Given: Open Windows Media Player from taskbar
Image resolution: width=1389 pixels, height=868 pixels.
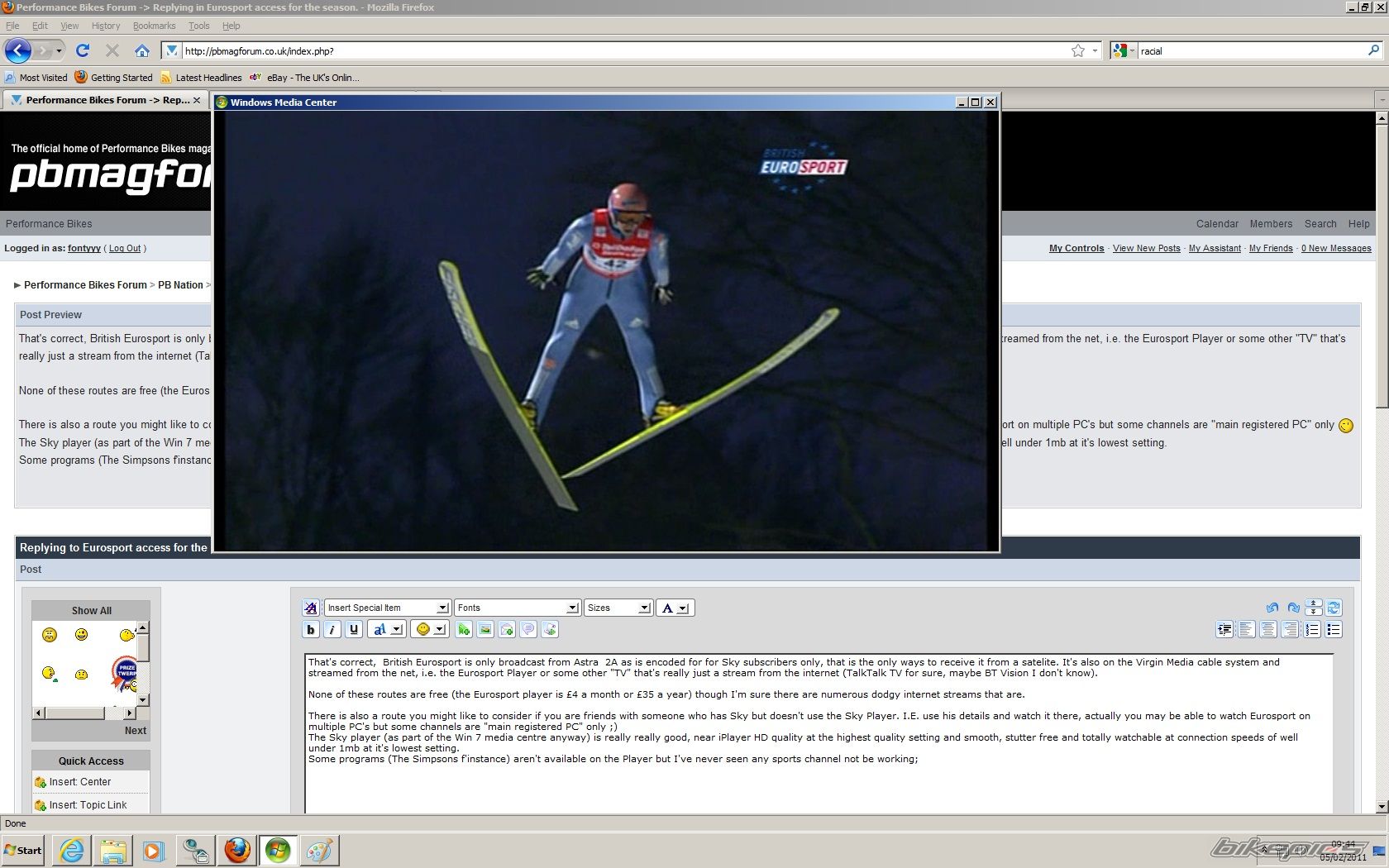Looking at the screenshot, I should tap(154, 850).
